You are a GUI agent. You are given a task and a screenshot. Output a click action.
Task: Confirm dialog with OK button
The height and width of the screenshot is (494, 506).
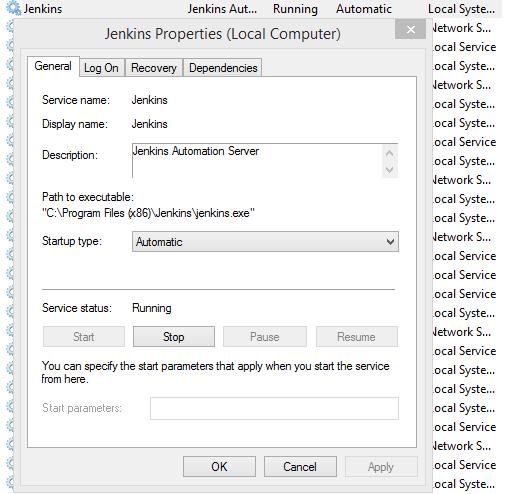[x=219, y=467]
